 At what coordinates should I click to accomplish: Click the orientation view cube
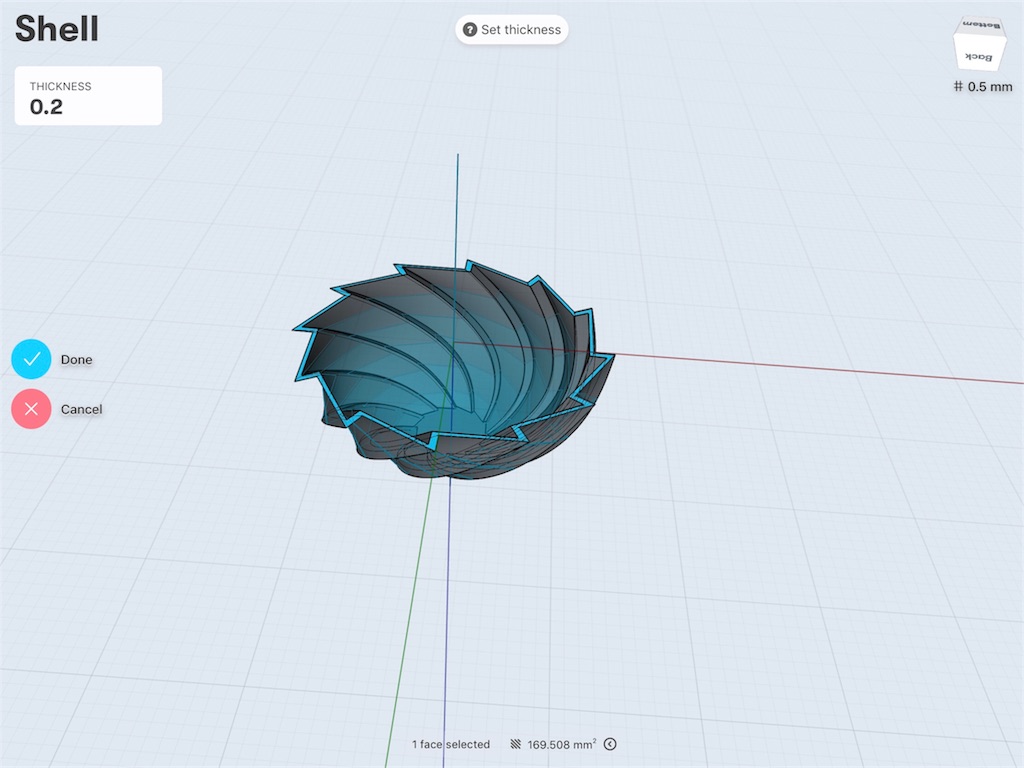coord(979,44)
